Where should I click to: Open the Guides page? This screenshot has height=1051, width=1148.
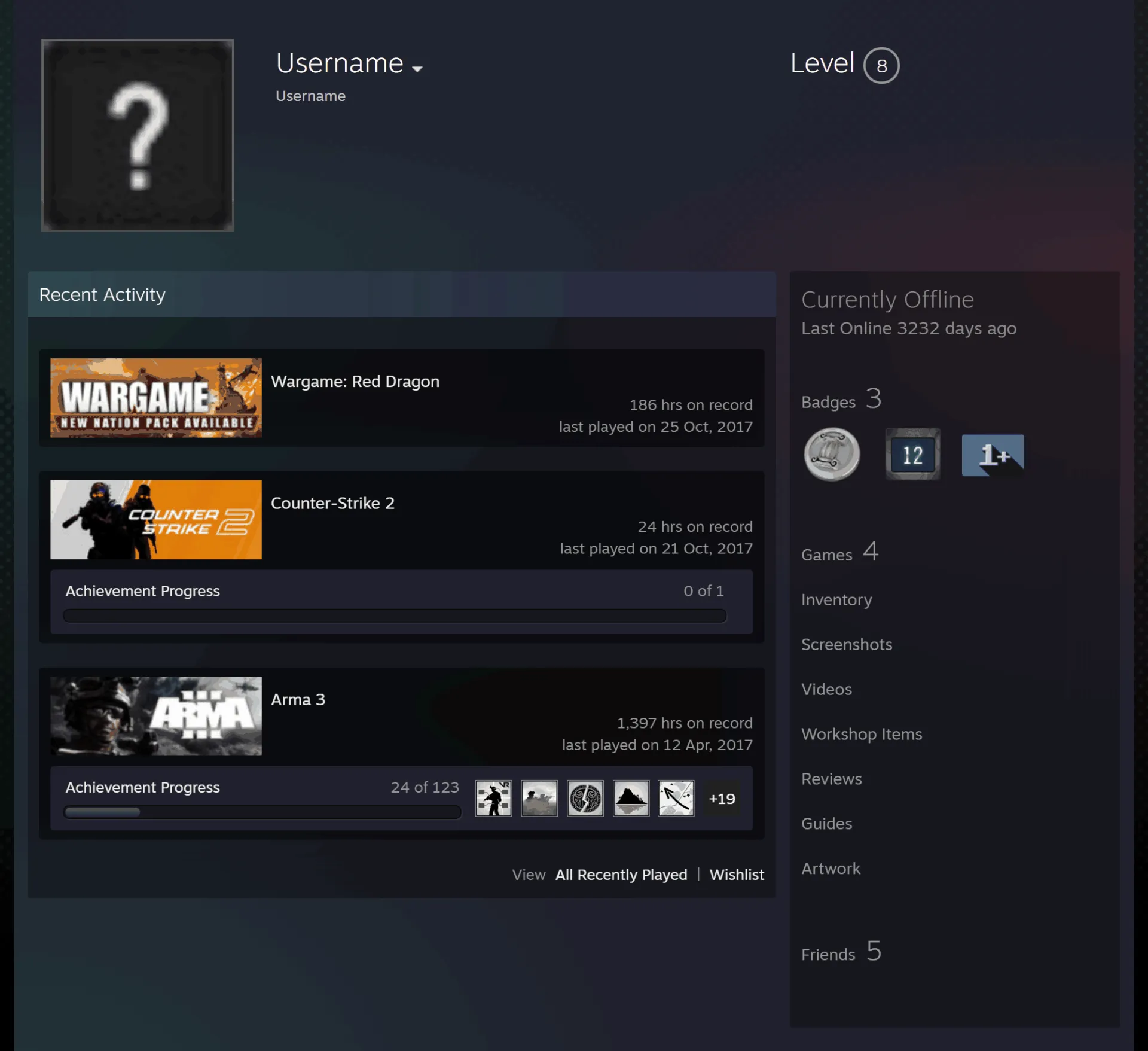click(x=826, y=824)
